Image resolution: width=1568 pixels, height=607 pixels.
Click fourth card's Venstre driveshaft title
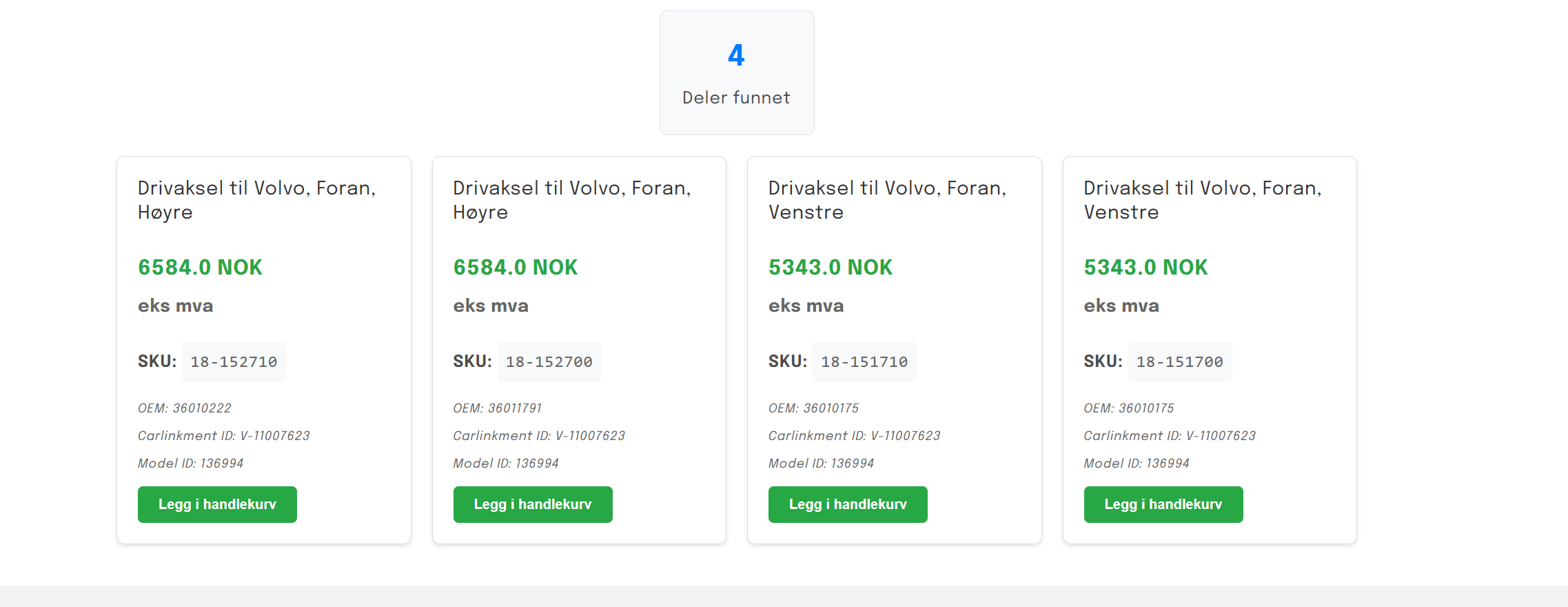coord(1202,200)
